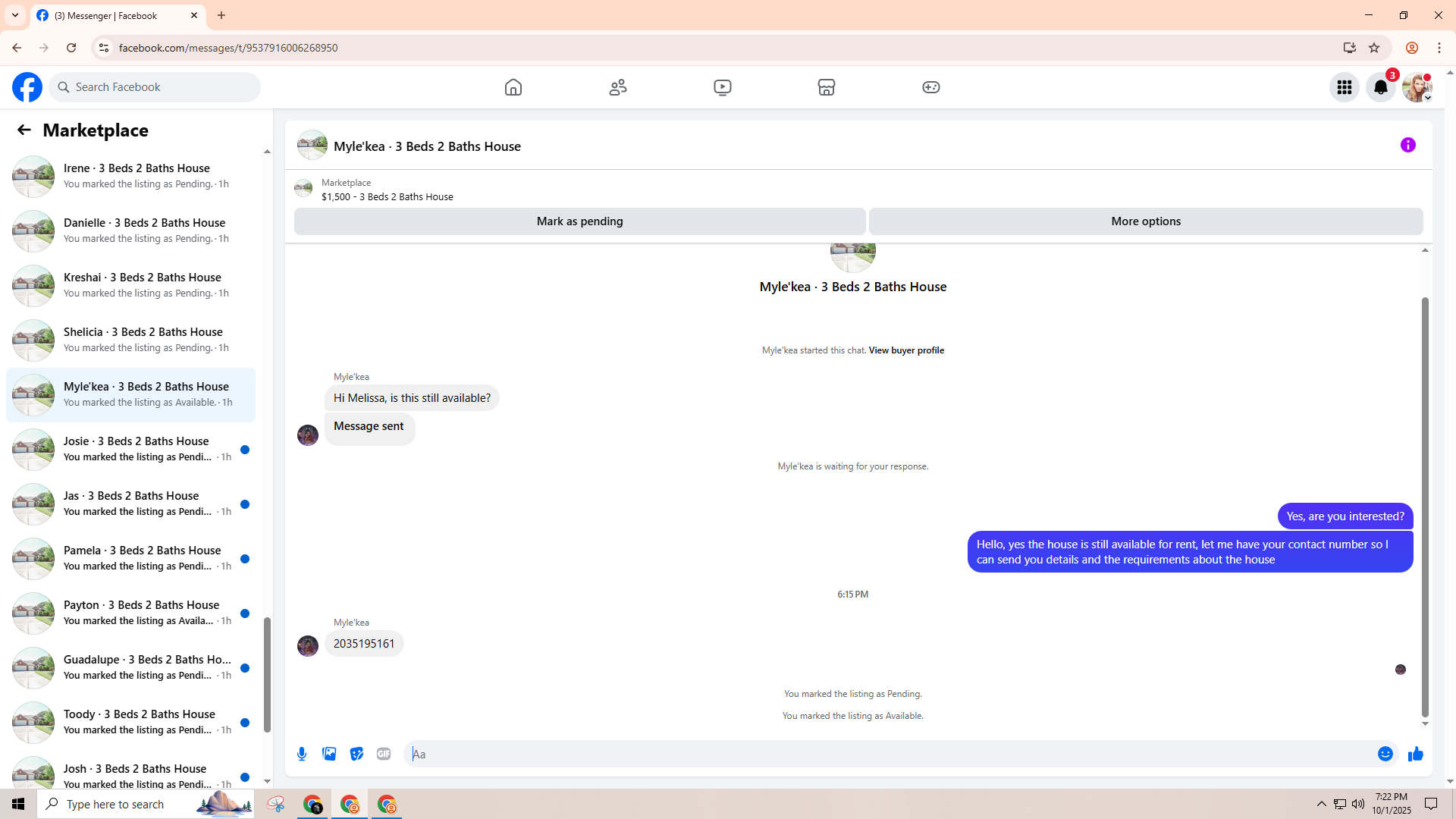Open the Marketplace storefront icon
The height and width of the screenshot is (819, 1456).
[827, 87]
